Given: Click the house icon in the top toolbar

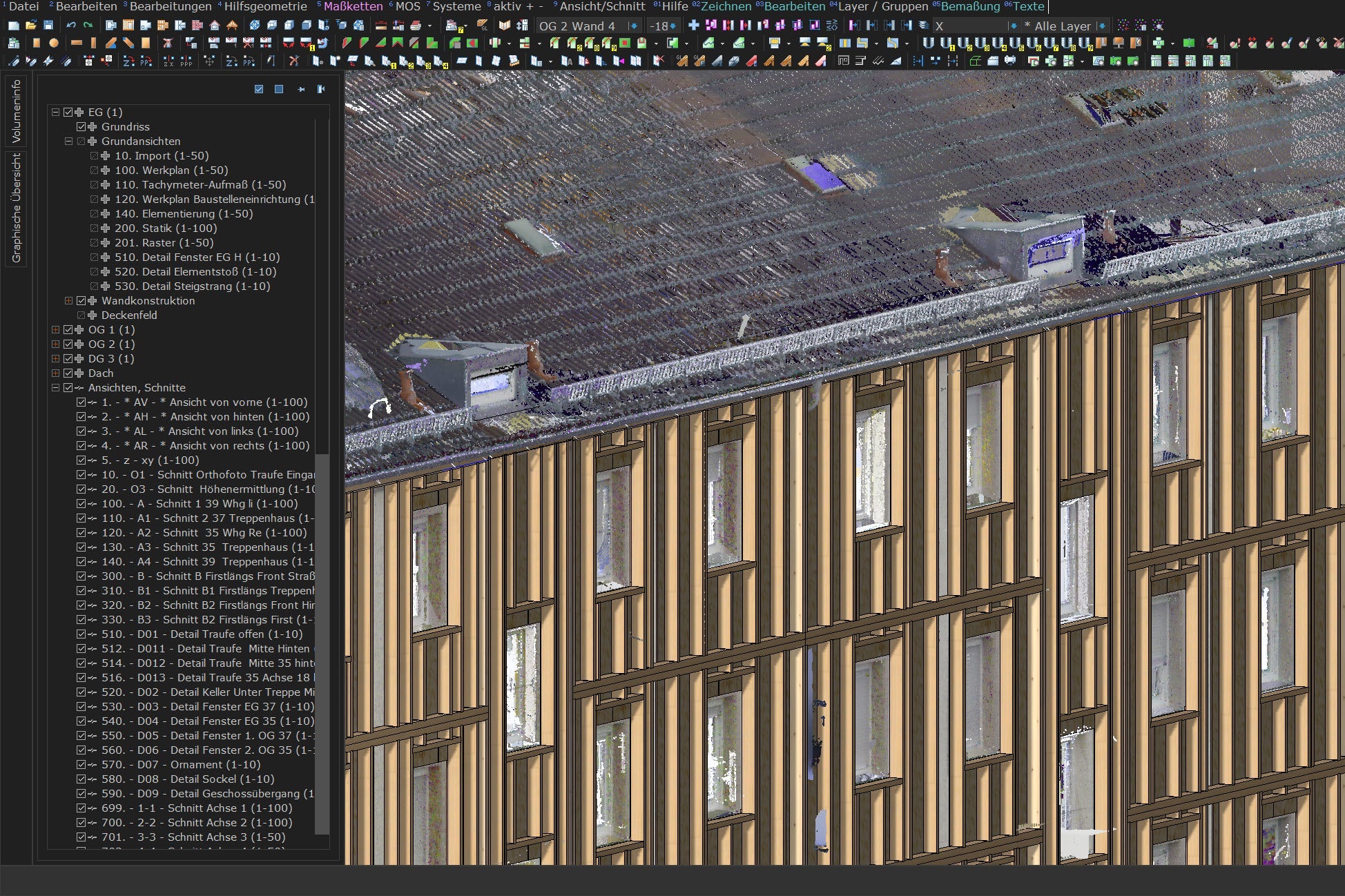Looking at the screenshot, I should (x=215, y=26).
